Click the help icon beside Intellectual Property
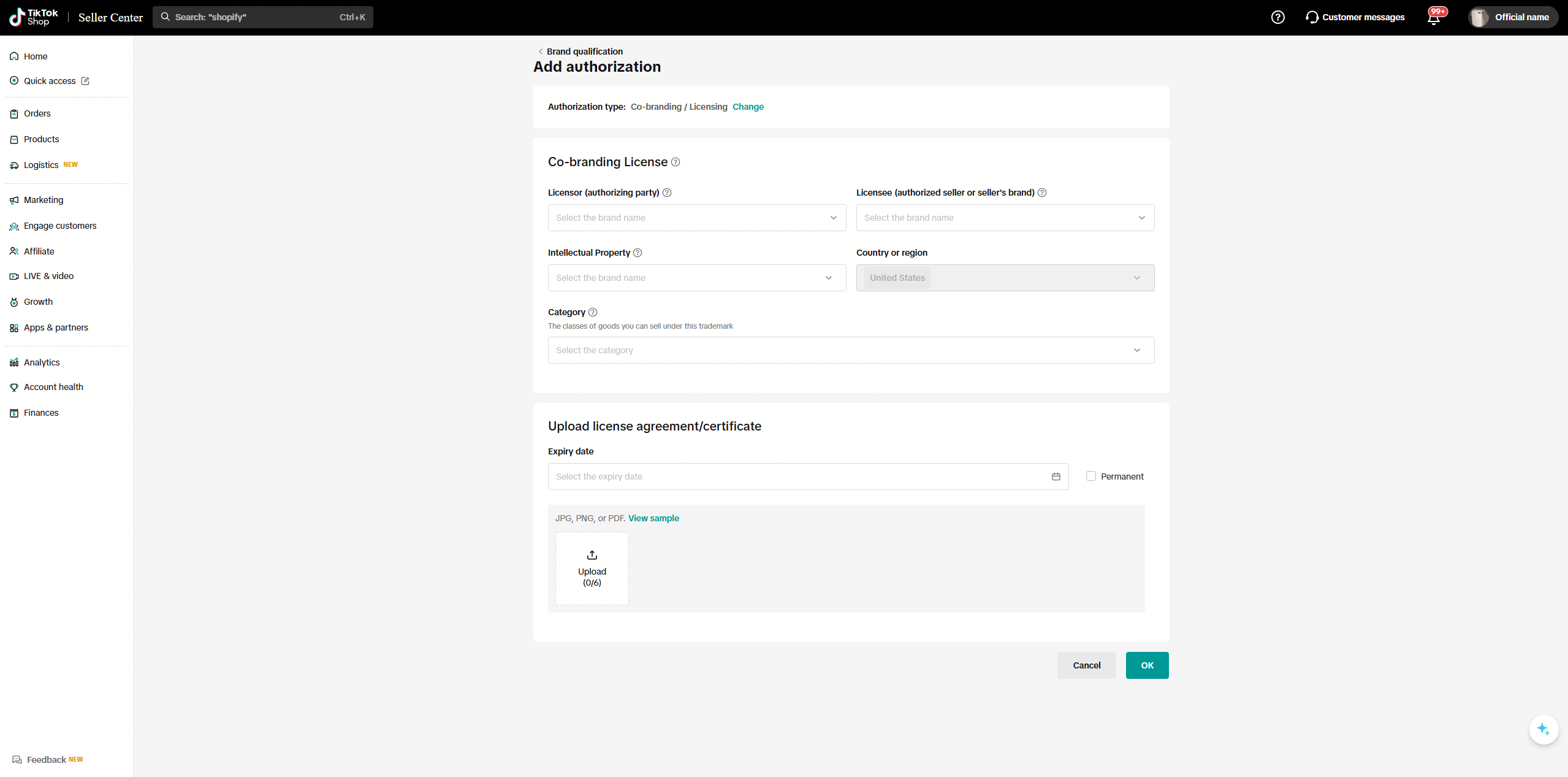This screenshot has height=777, width=1568. pyautogui.click(x=637, y=253)
